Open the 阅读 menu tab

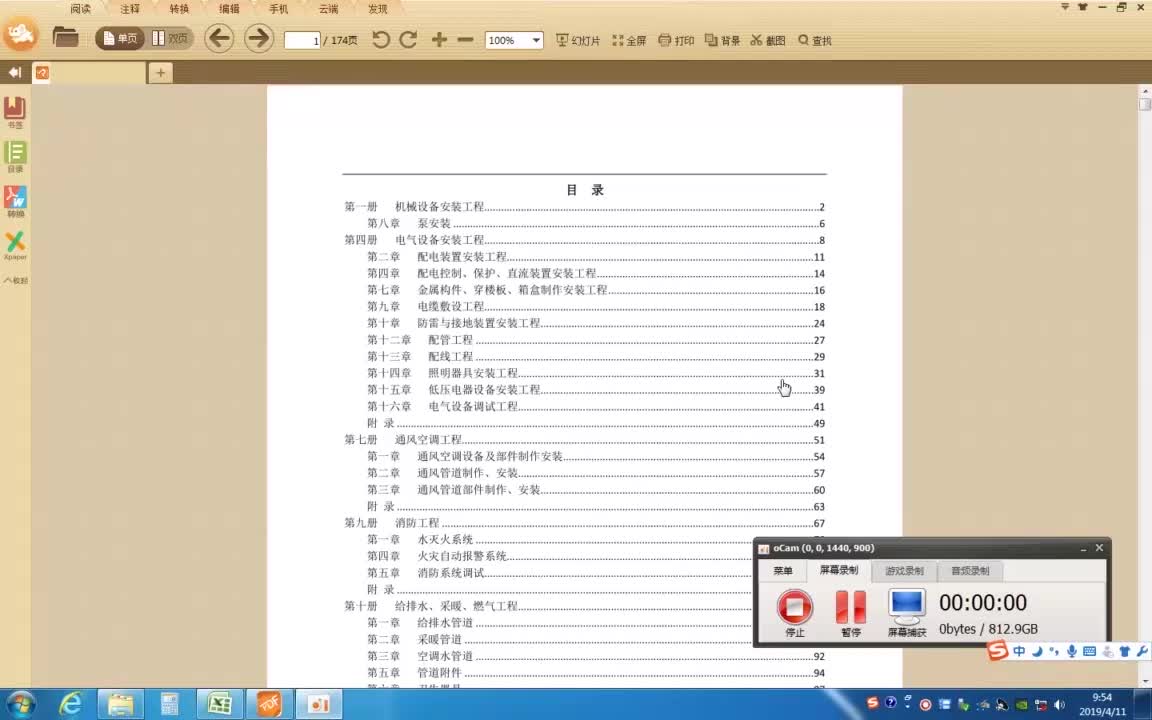tap(81, 9)
